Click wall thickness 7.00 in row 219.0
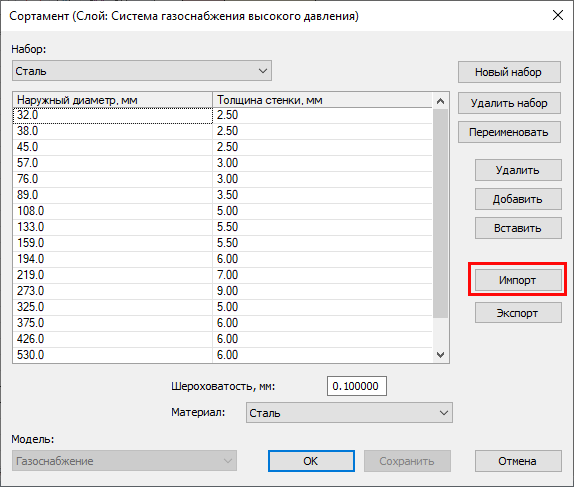 322,275
